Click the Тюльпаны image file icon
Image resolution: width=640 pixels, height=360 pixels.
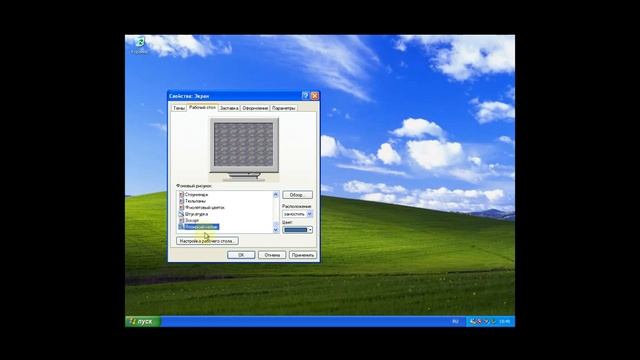pyautogui.click(x=181, y=201)
